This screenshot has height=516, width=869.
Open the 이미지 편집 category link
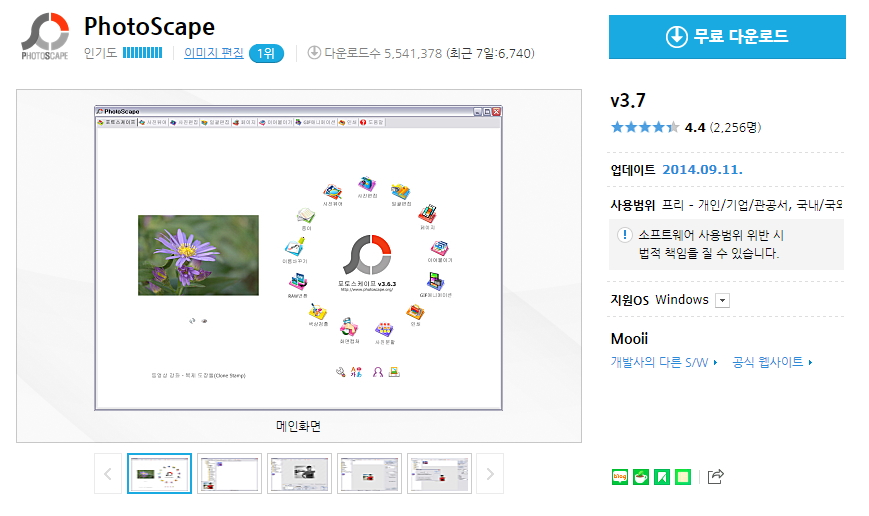pyautogui.click(x=213, y=53)
